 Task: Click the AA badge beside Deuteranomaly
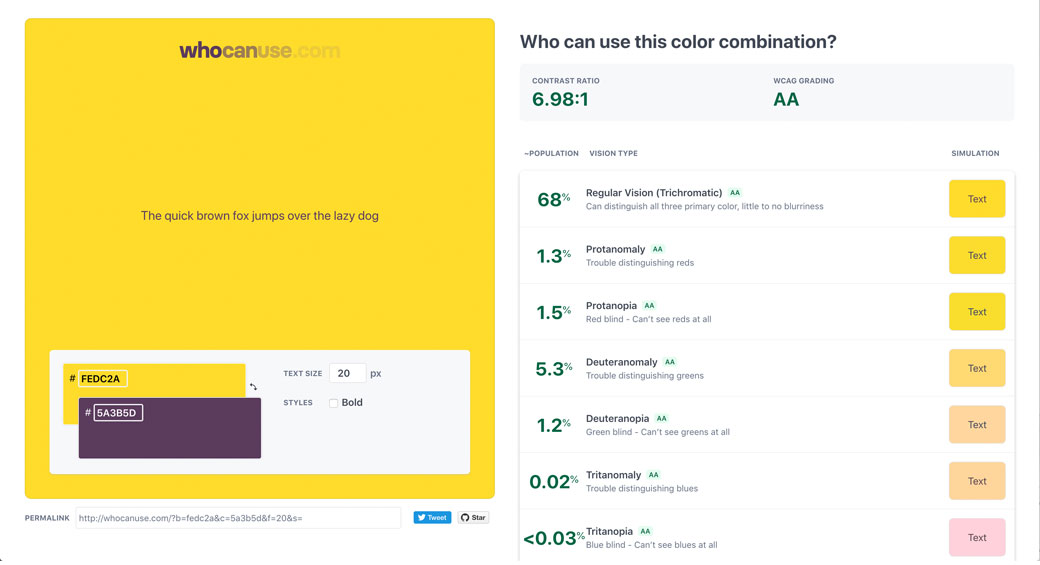coord(670,362)
